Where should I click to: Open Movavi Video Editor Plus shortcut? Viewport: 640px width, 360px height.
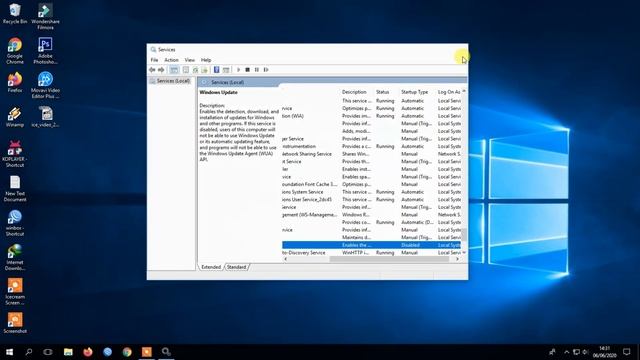(45, 85)
